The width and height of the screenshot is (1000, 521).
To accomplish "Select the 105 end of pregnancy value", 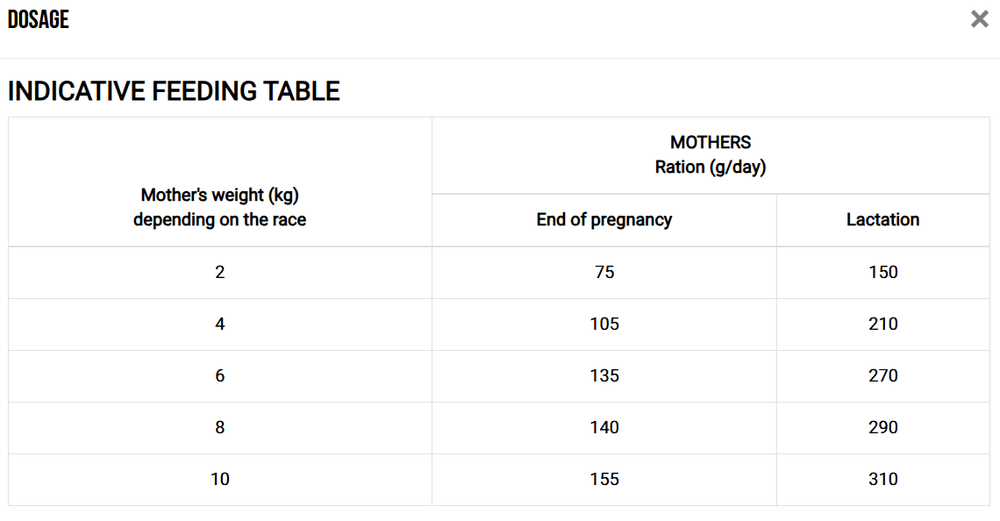I will (604, 324).
